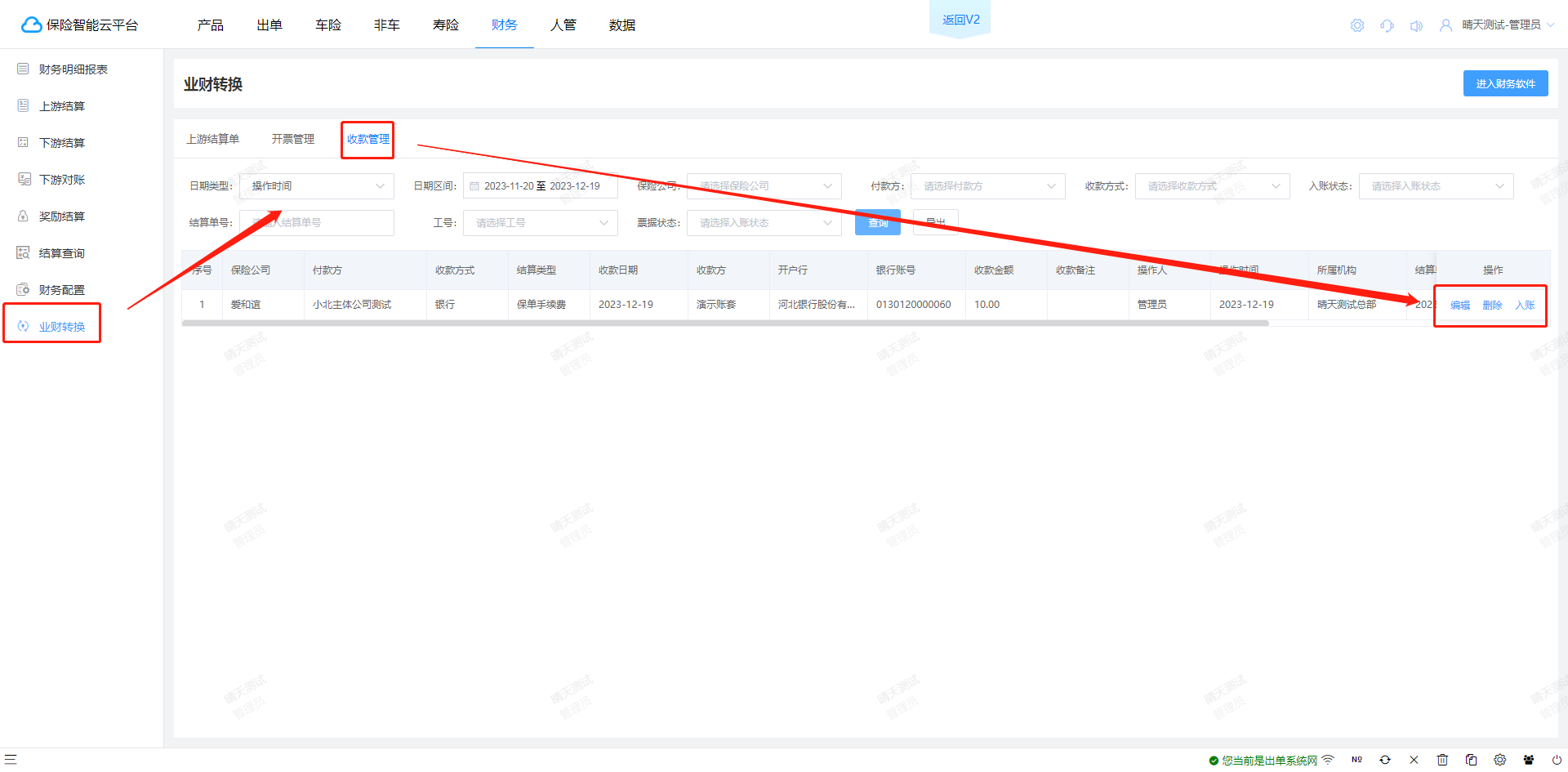
Task: Expand the 晴天测试-管理员 user menu
Action: (1508, 25)
